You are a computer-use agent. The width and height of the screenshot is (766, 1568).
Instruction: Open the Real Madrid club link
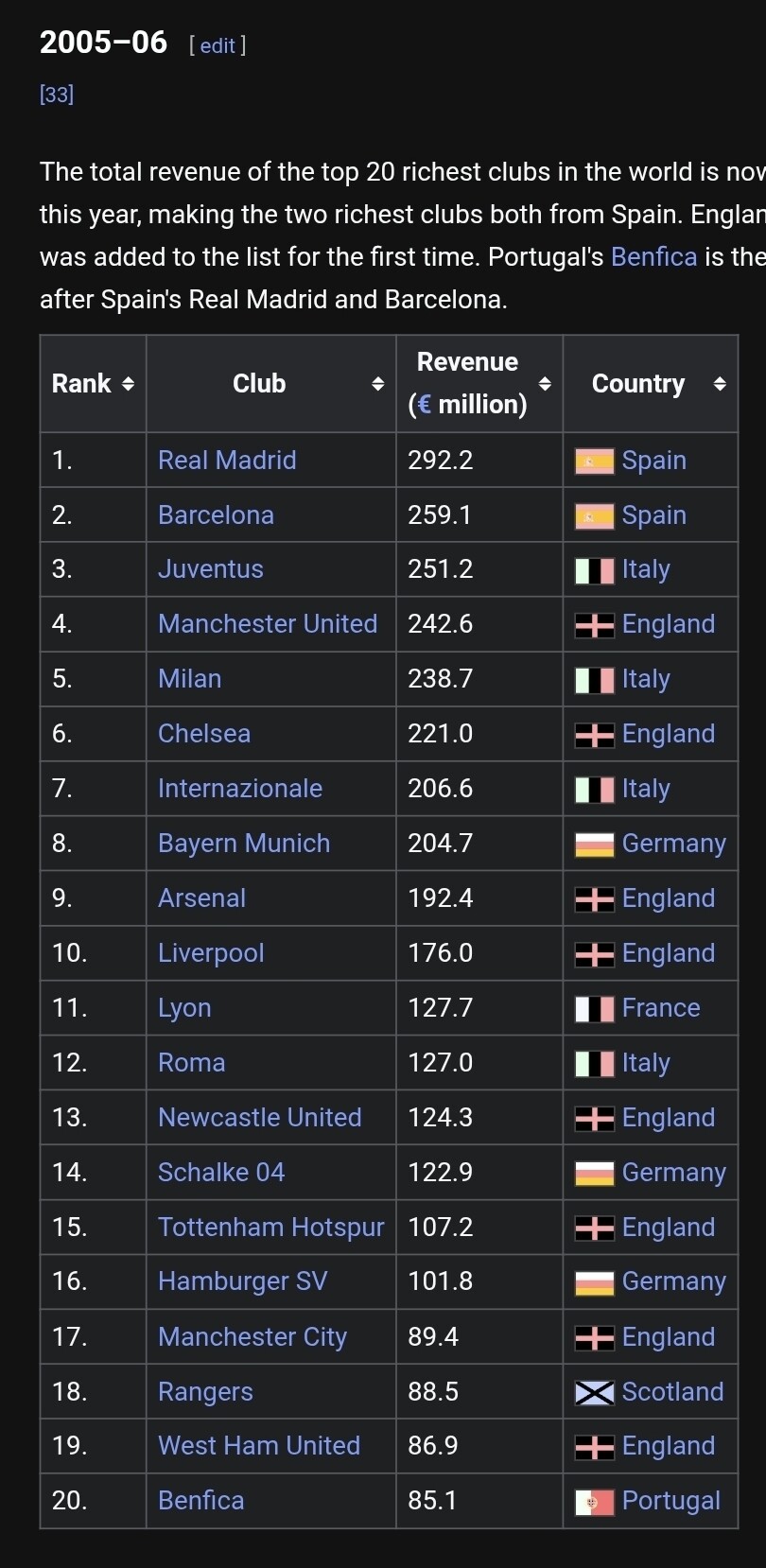[x=227, y=461]
